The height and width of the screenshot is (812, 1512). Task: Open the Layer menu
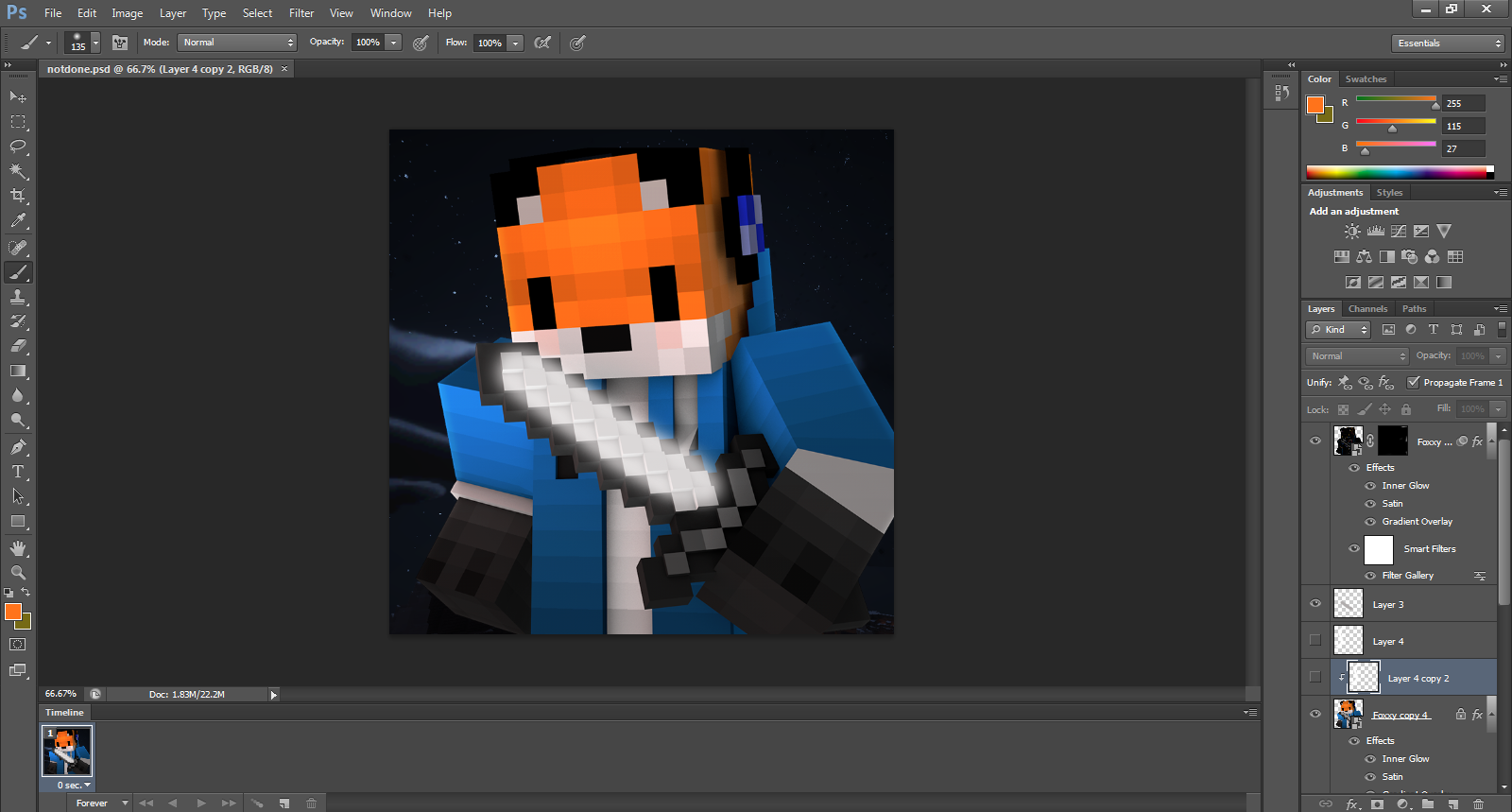pos(173,13)
